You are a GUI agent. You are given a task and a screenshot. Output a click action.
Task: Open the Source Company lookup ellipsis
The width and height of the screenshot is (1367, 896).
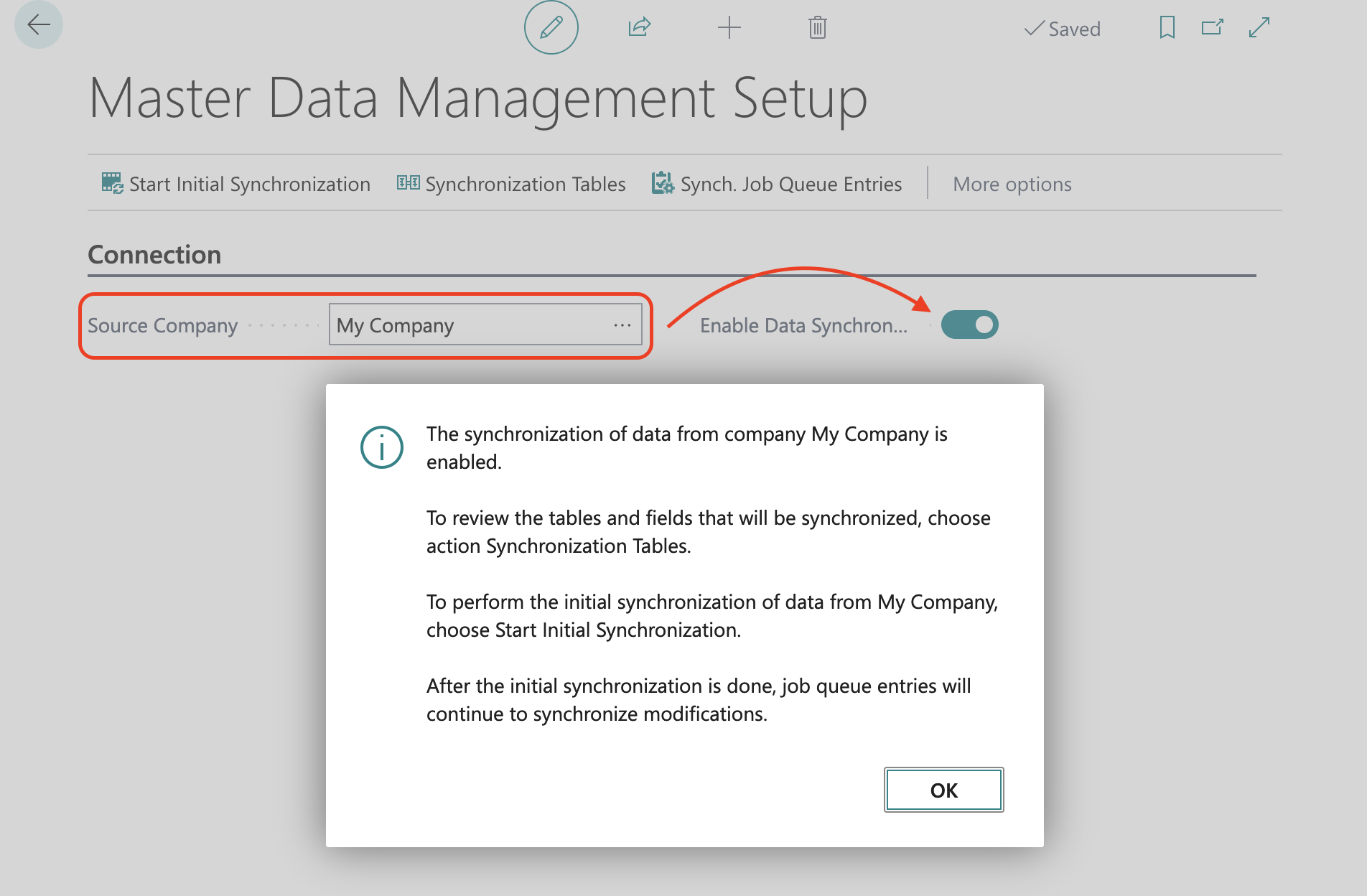[622, 325]
